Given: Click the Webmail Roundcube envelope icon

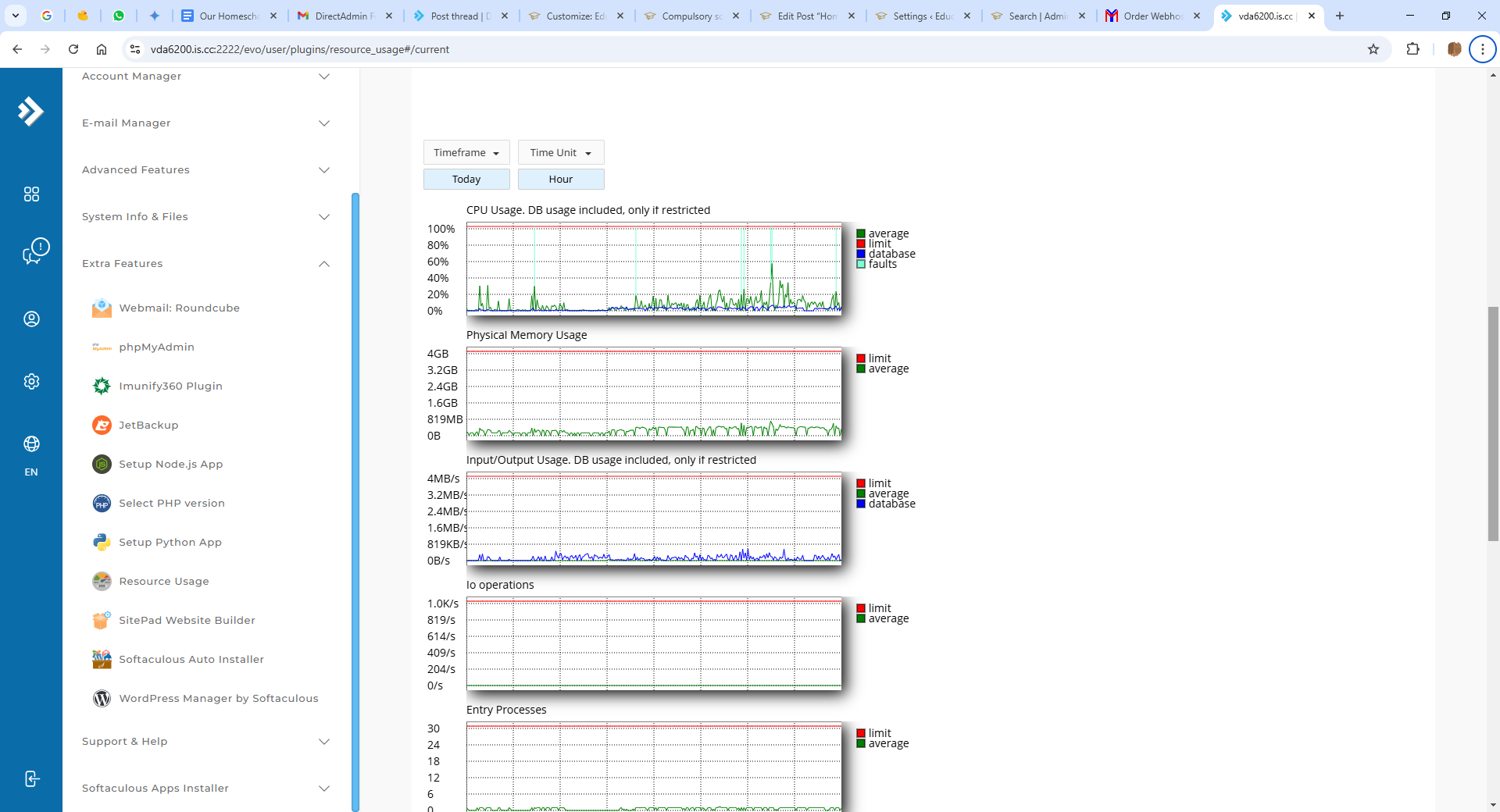Looking at the screenshot, I should (102, 308).
